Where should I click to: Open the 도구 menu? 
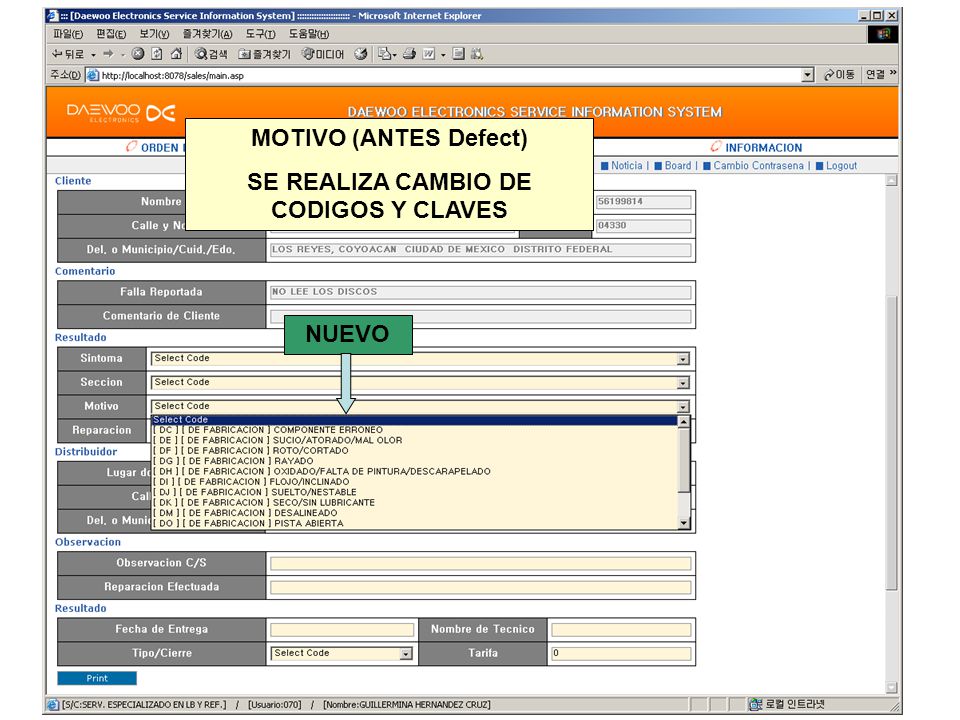260,34
